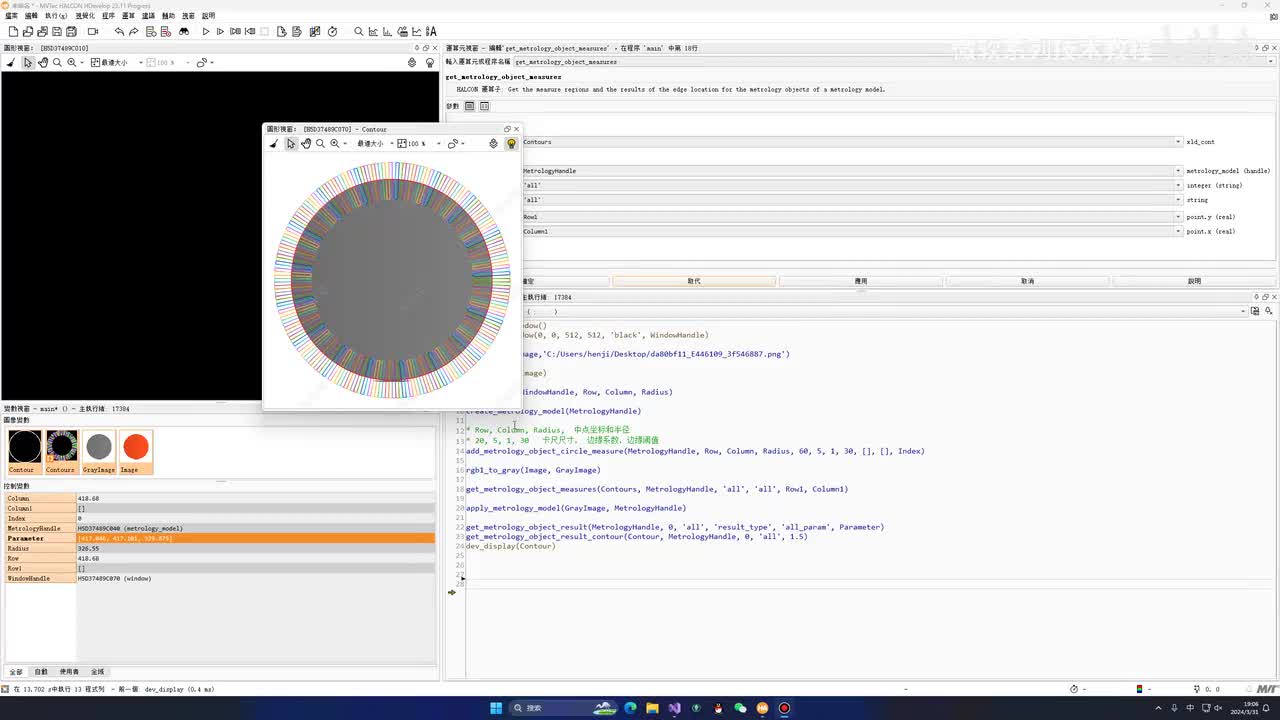Open the zoom-in dropdown arrow in the Contour window

[x=345, y=143]
